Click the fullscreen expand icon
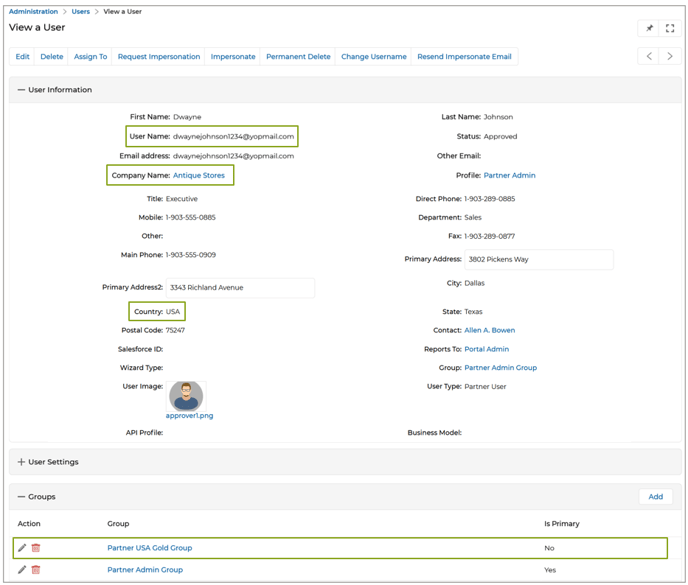 (x=670, y=28)
